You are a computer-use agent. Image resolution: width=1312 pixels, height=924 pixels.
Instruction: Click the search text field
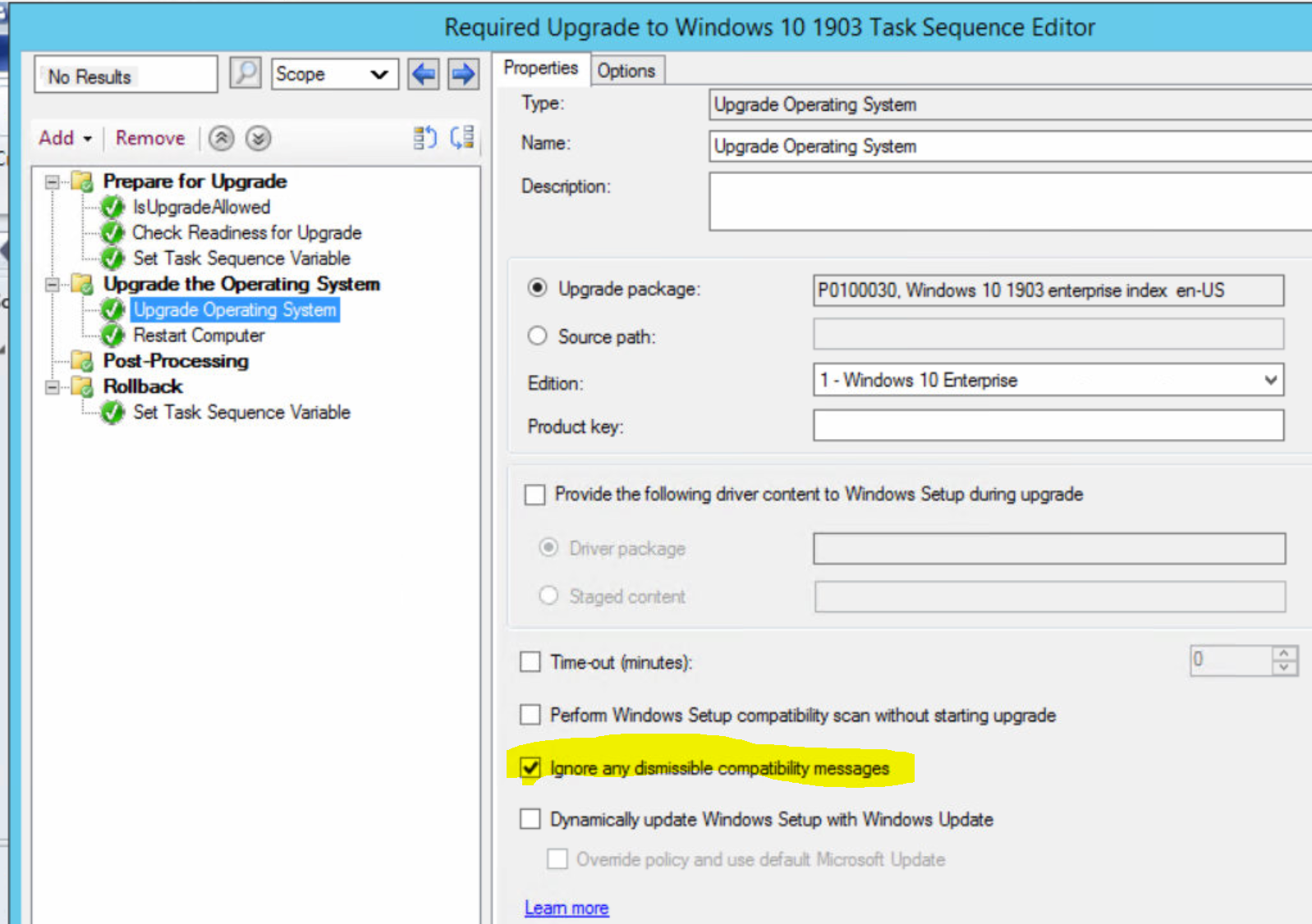(x=126, y=75)
